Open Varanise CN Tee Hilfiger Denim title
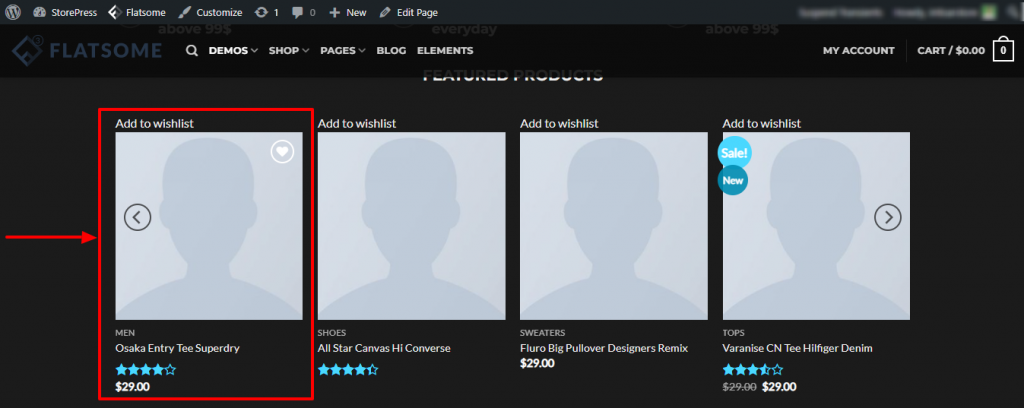The width and height of the screenshot is (1024, 408). pyautogui.click(x=797, y=348)
